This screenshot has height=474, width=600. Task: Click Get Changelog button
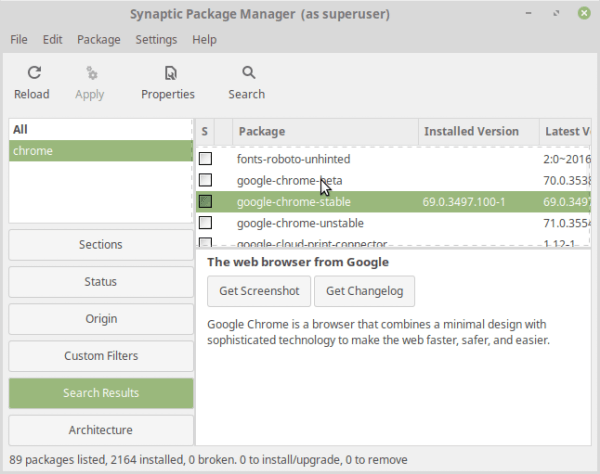(x=364, y=291)
